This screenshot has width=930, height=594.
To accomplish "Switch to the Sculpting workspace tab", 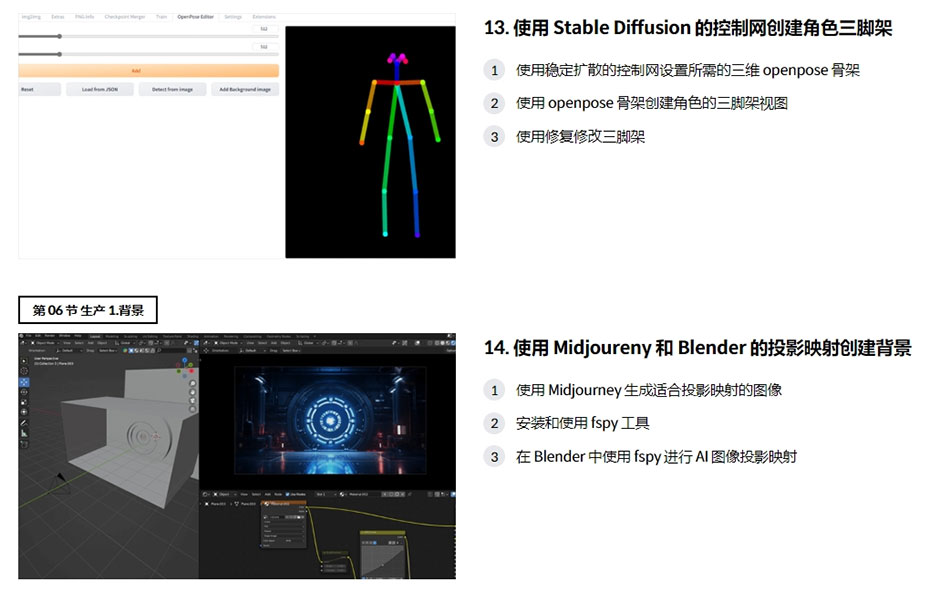I will [129, 336].
